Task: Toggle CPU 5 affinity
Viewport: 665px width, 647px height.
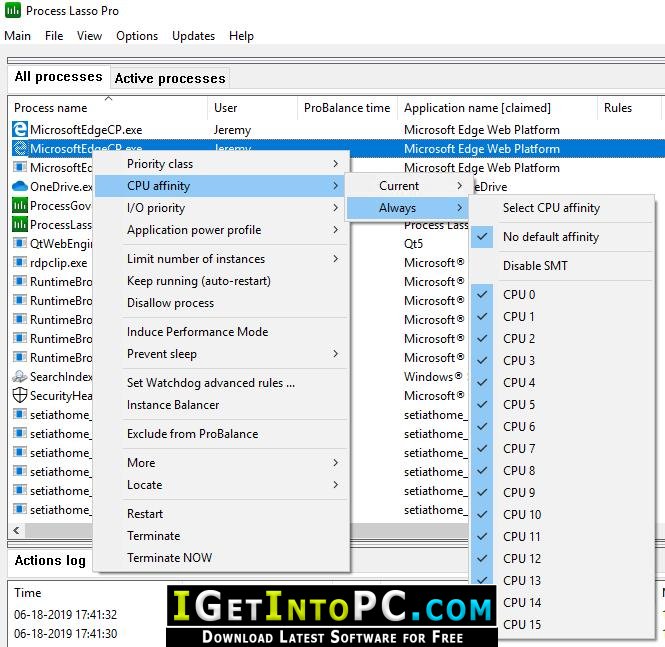Action: tap(562, 405)
